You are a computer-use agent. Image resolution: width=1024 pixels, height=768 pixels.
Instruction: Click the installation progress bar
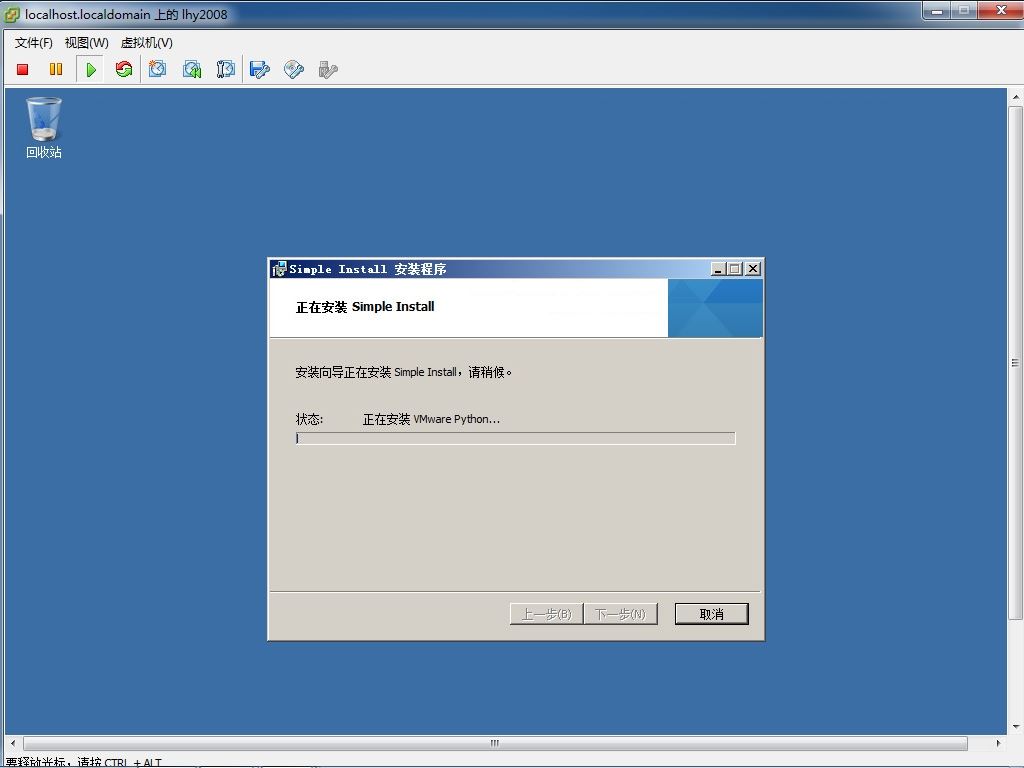(515, 438)
